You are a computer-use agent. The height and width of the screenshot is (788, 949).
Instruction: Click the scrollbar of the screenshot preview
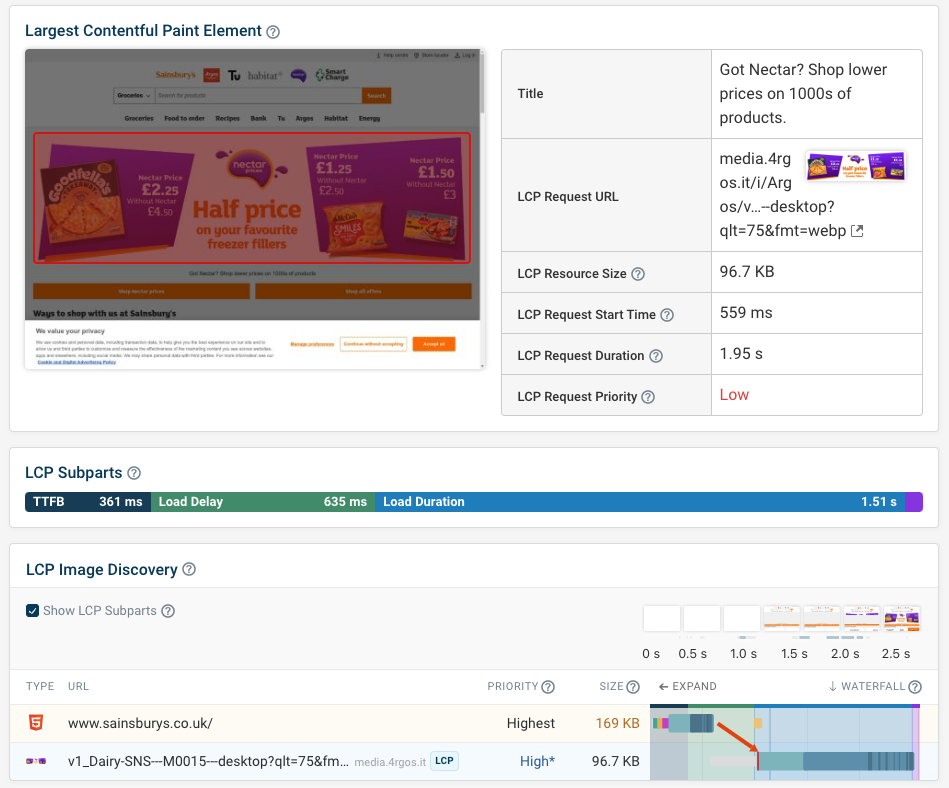[x=482, y=209]
